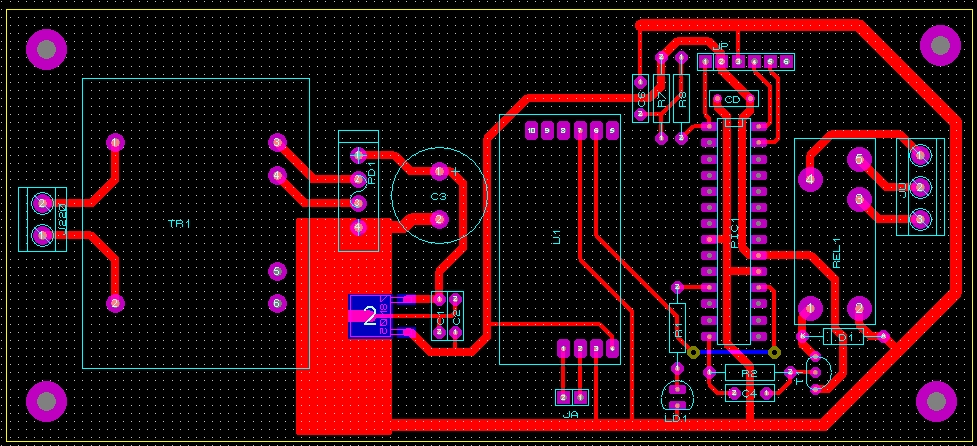Select the D1 diode label

click(846, 337)
